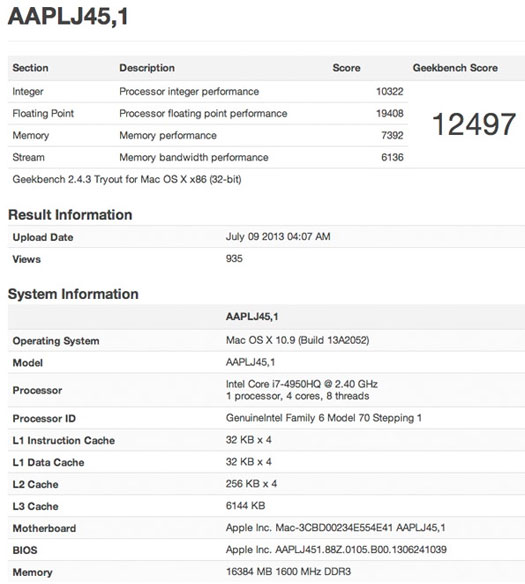This screenshot has width=525, height=584.
Task: Select the Floating Point section label
Action: (x=43, y=113)
